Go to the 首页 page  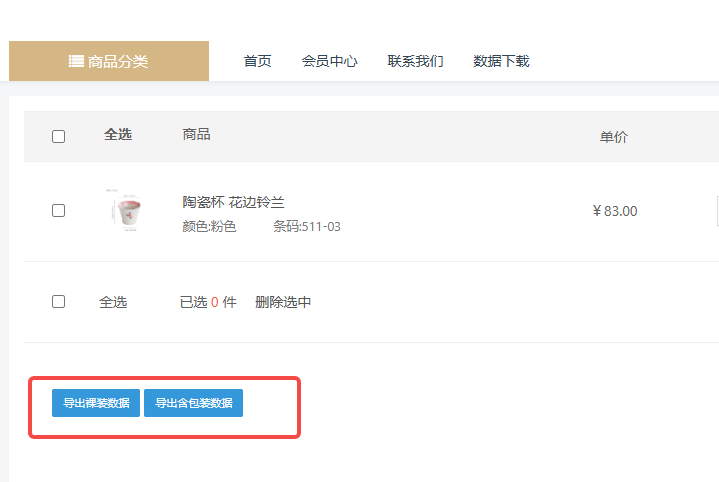pyautogui.click(x=257, y=61)
